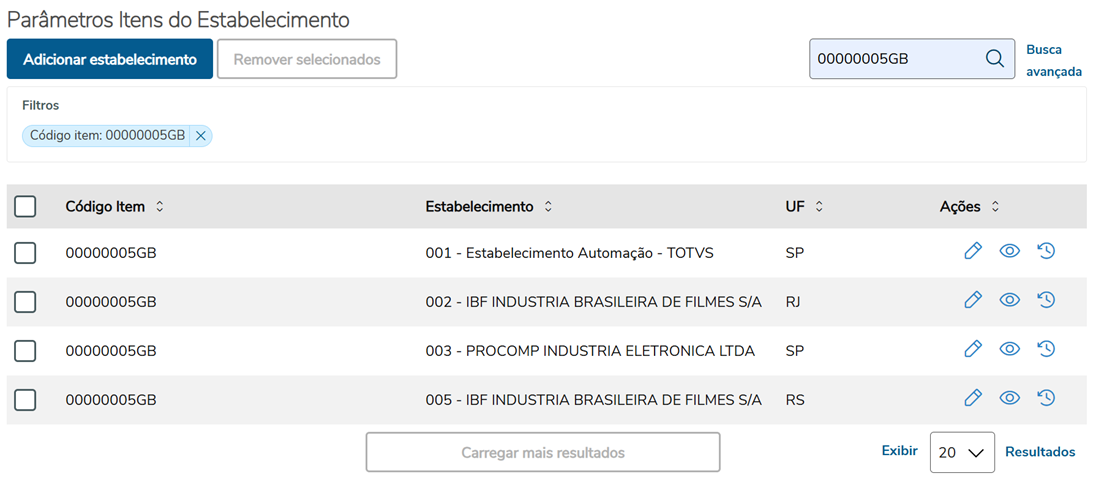Screen dimensions: 1093x498
Task: Open the results-per-page dropdown showing 20
Action: (x=961, y=452)
